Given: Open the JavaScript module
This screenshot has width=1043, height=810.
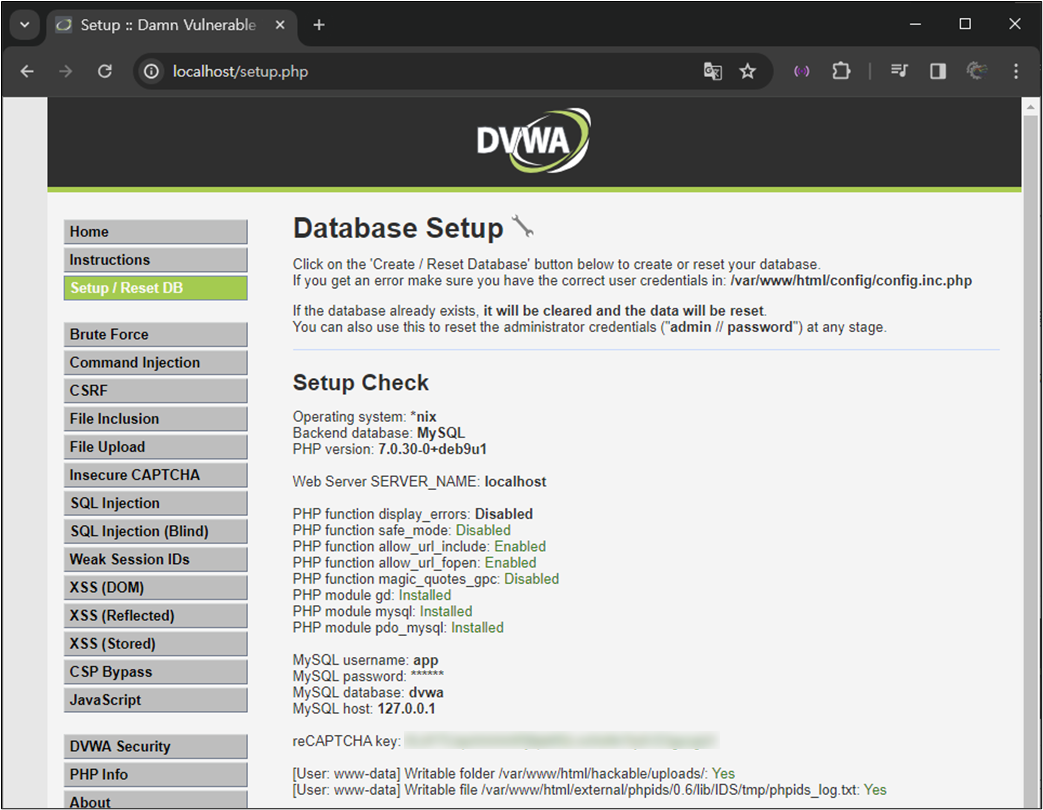Looking at the screenshot, I should (x=156, y=700).
